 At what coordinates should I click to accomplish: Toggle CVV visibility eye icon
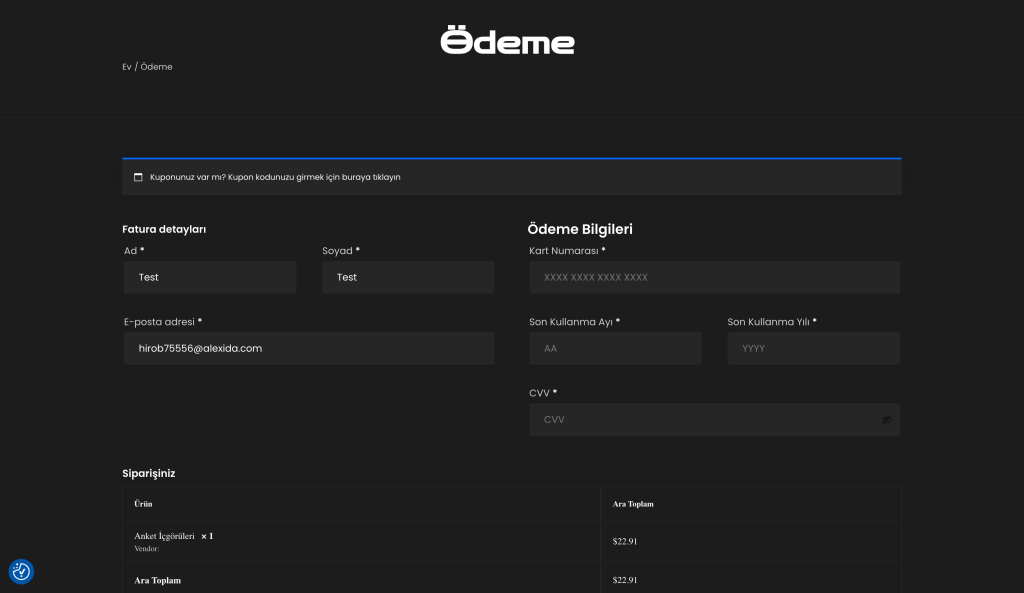tap(886, 420)
